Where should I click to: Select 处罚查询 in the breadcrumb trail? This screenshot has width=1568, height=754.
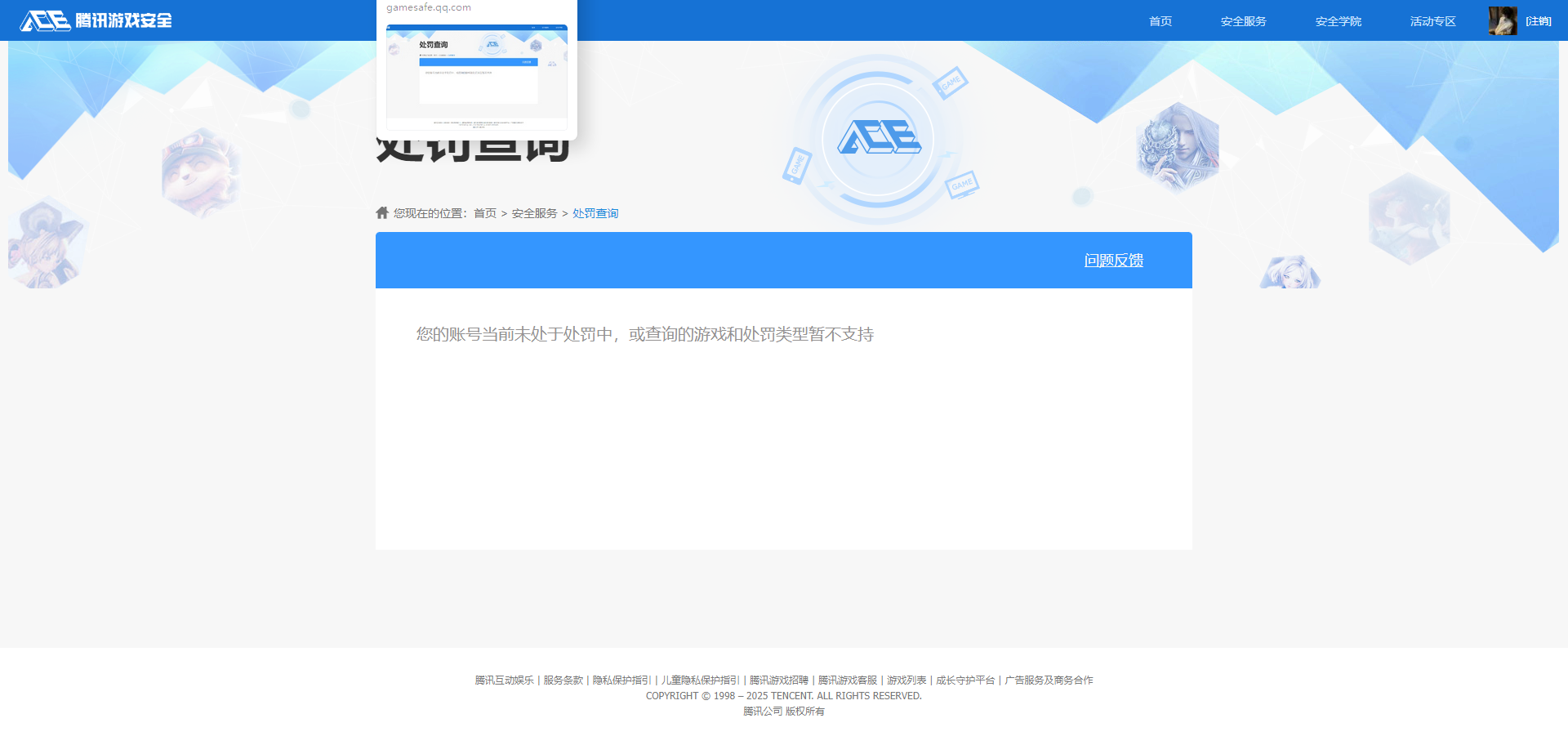[x=595, y=212]
